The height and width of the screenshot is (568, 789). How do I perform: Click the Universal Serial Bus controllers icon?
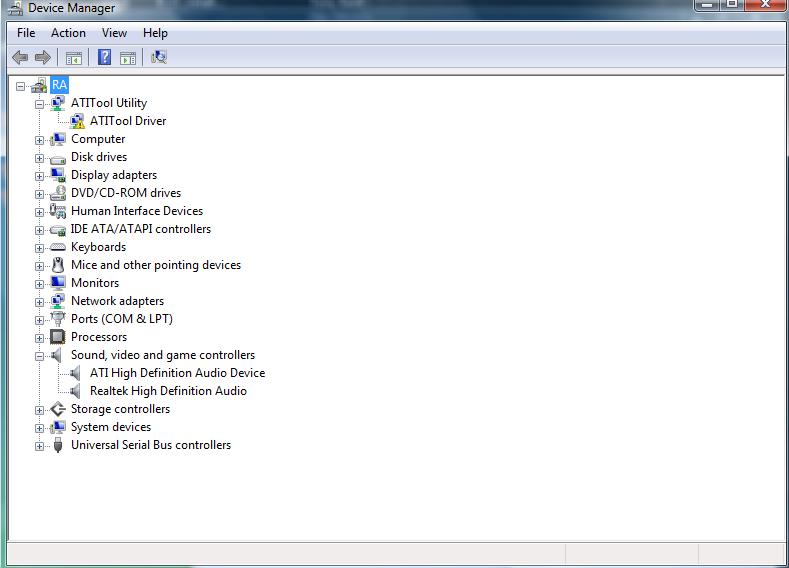click(x=58, y=445)
